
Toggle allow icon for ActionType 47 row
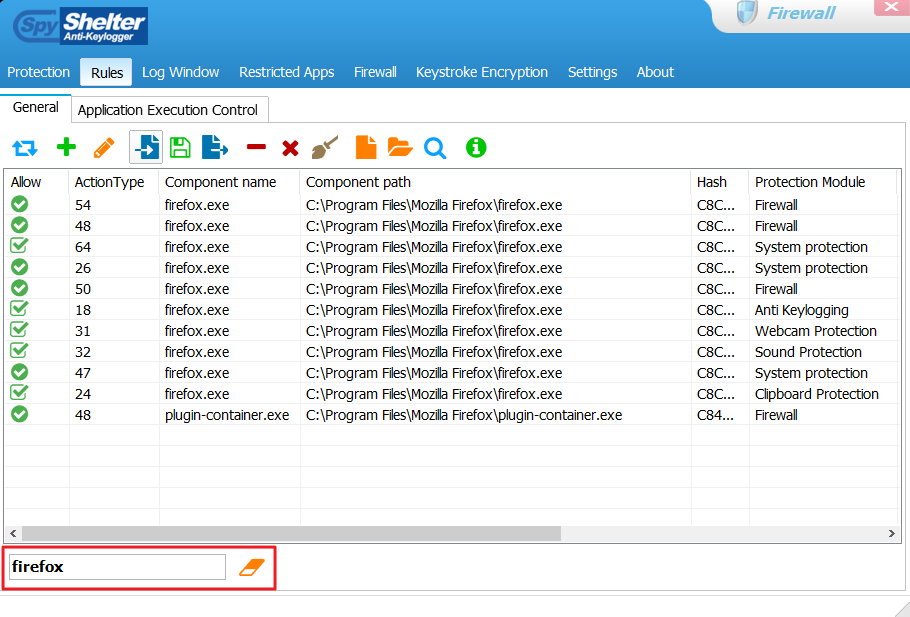pos(20,372)
